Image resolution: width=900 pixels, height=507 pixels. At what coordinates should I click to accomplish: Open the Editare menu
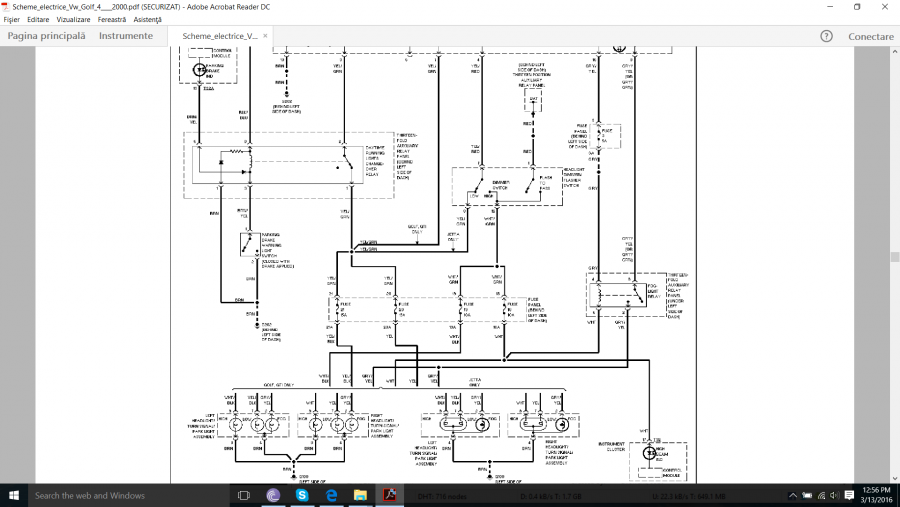(38, 20)
